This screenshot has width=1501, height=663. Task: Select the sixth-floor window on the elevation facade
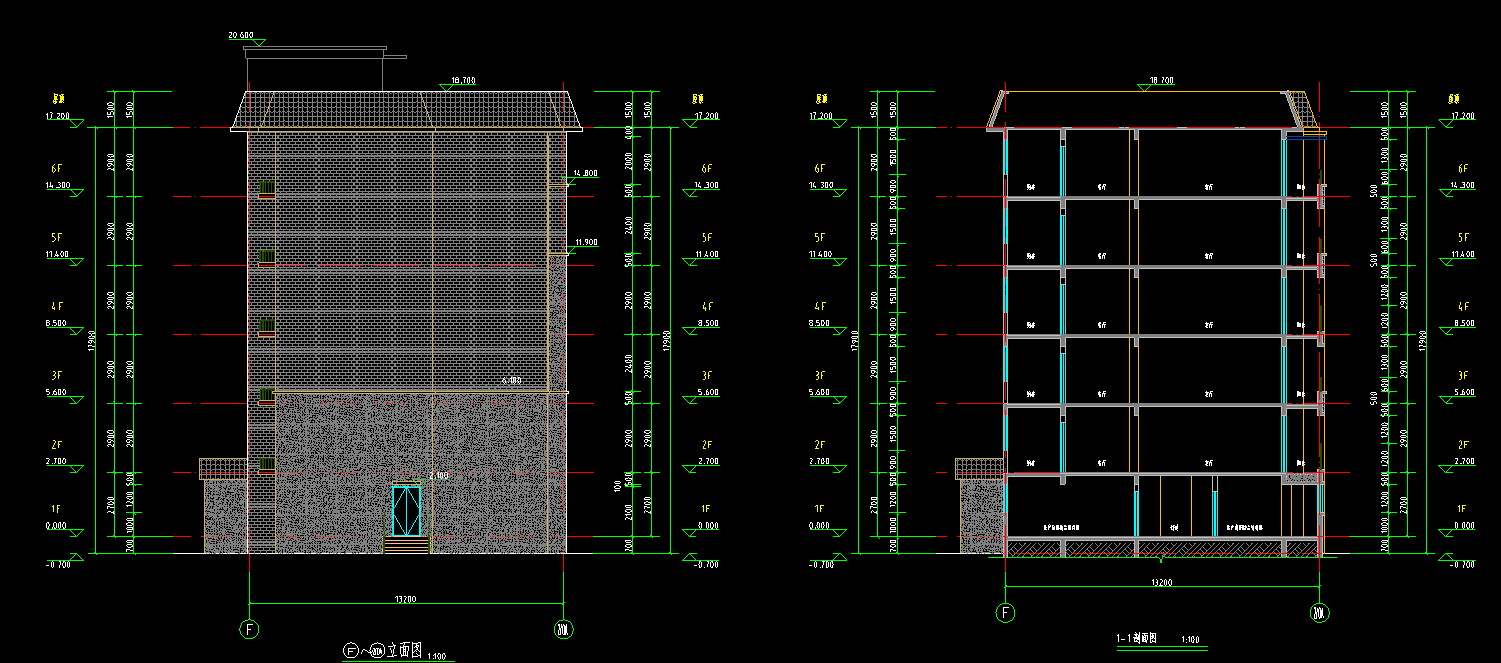(x=267, y=187)
